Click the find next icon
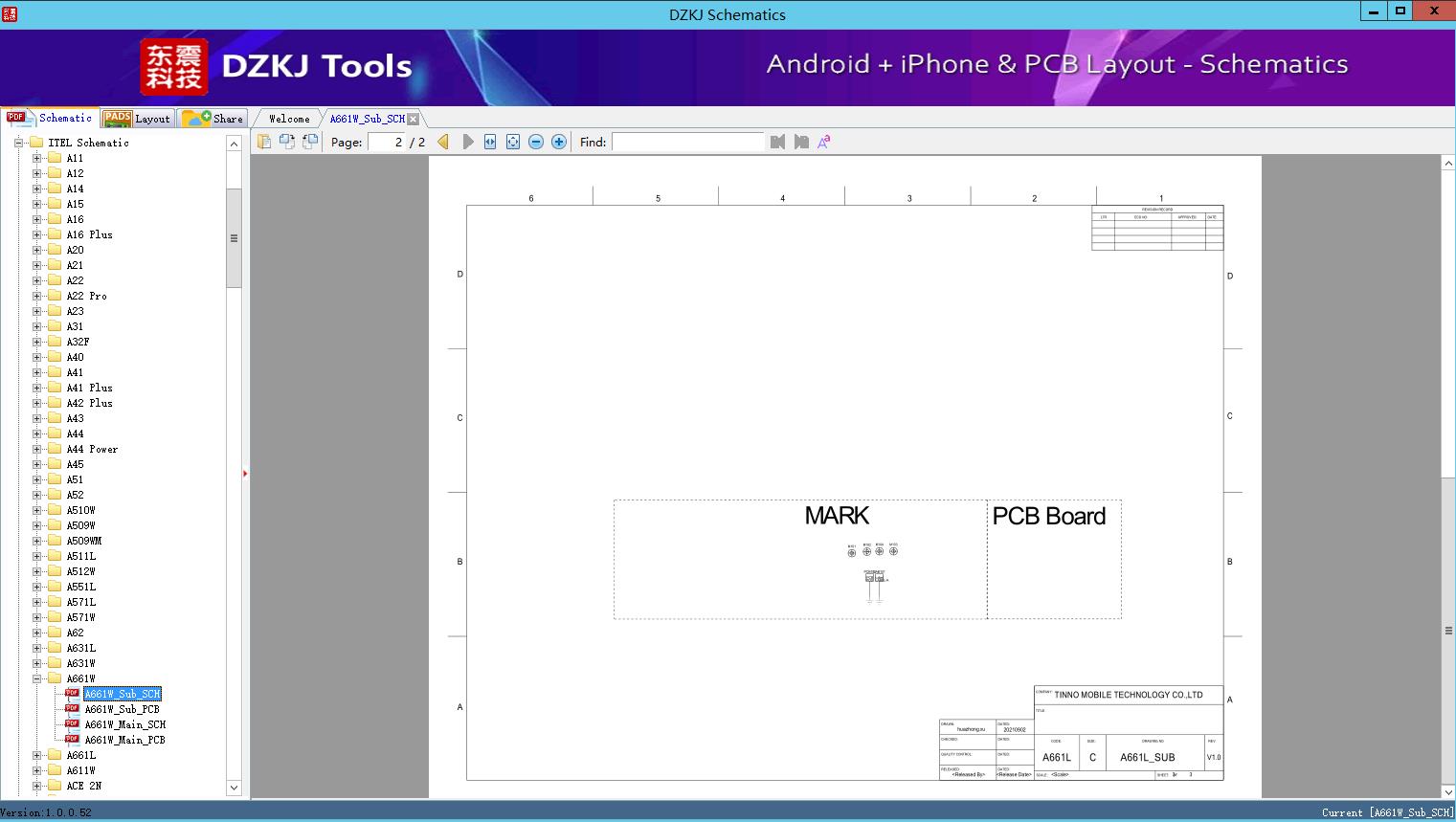 (801, 142)
